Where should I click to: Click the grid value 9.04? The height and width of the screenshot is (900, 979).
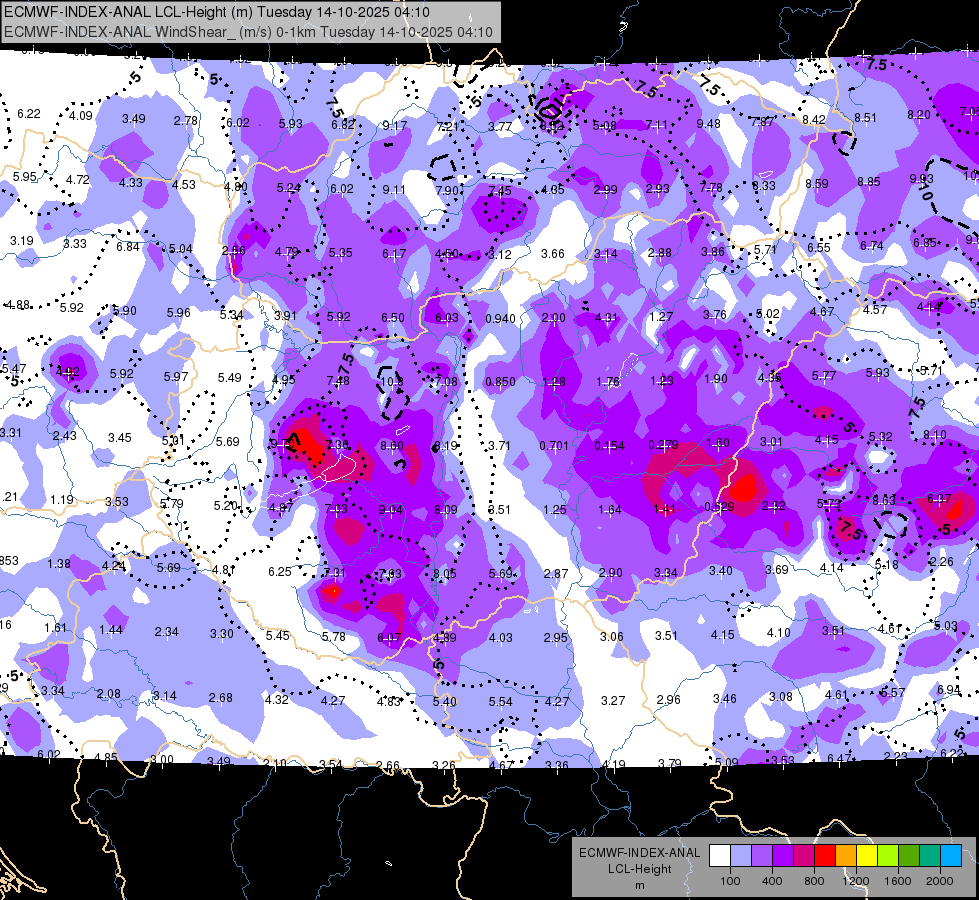[x=390, y=510]
